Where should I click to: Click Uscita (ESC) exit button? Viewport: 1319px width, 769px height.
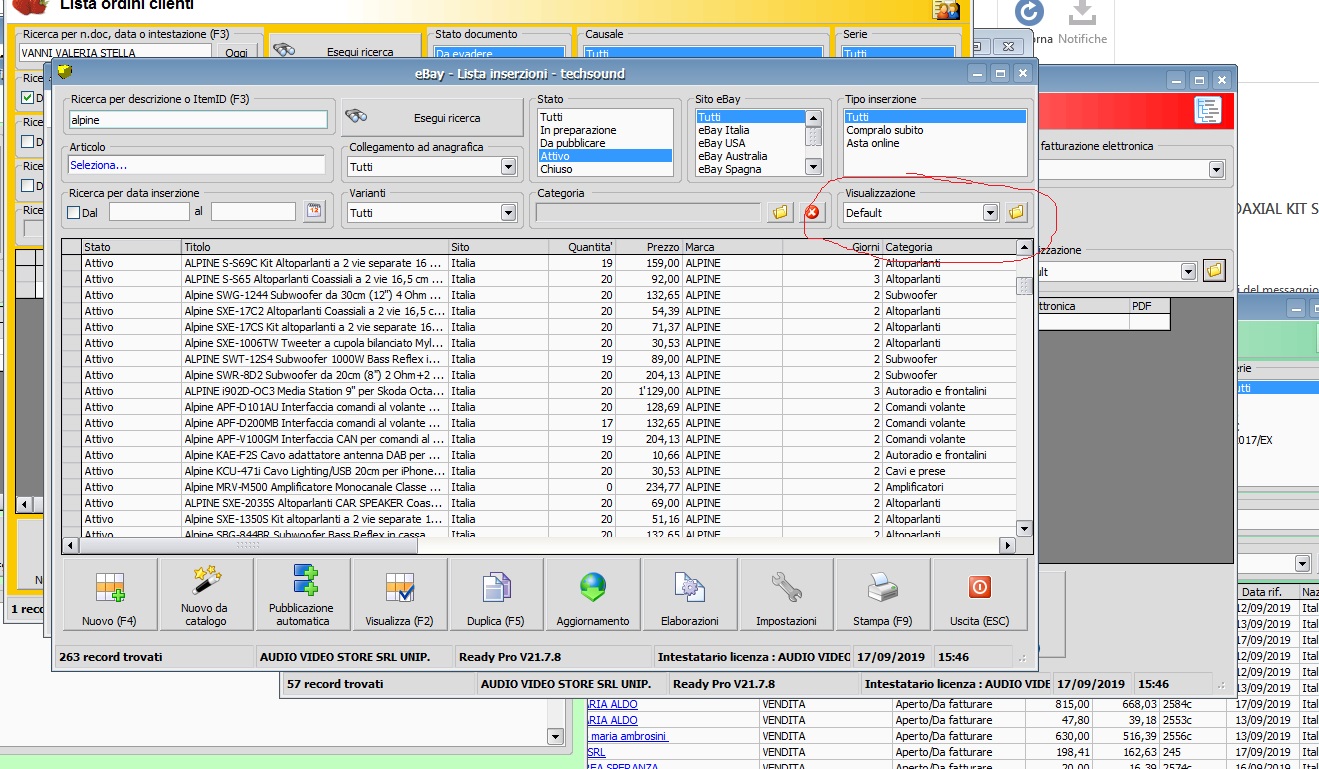[x=980, y=594]
